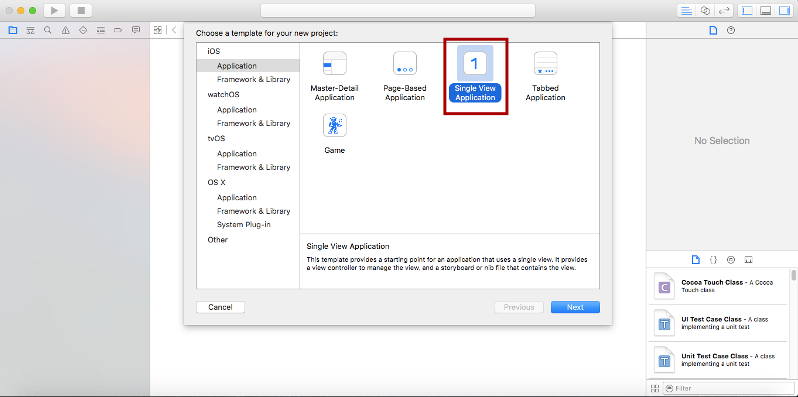
Task: Show the Assistant editor
Action: pyautogui.click(x=705, y=10)
